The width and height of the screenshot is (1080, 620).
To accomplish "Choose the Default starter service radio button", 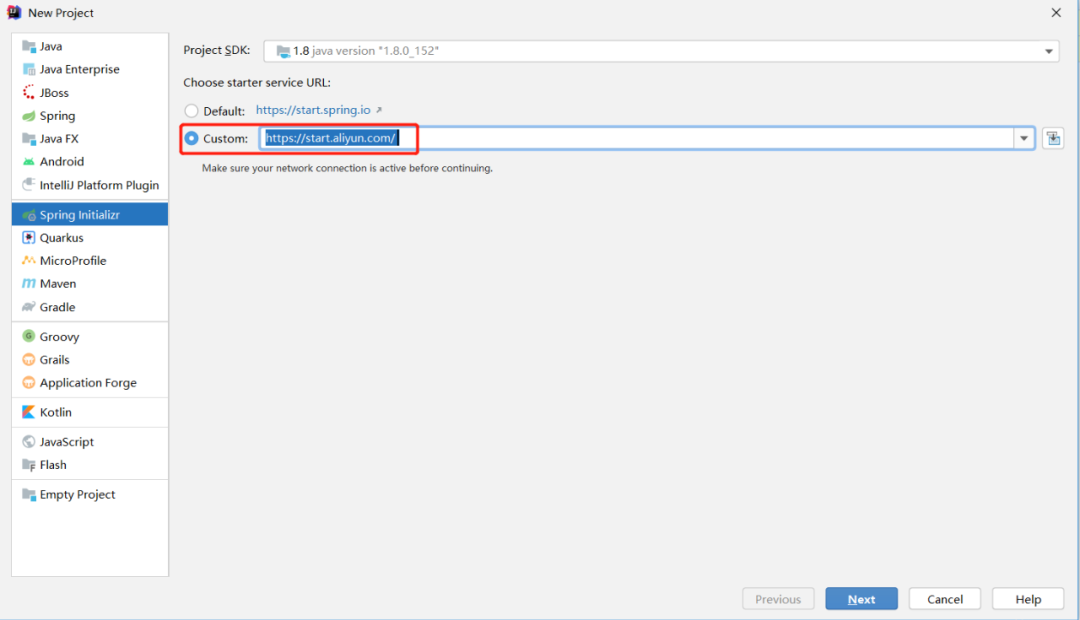I will pyautogui.click(x=191, y=110).
